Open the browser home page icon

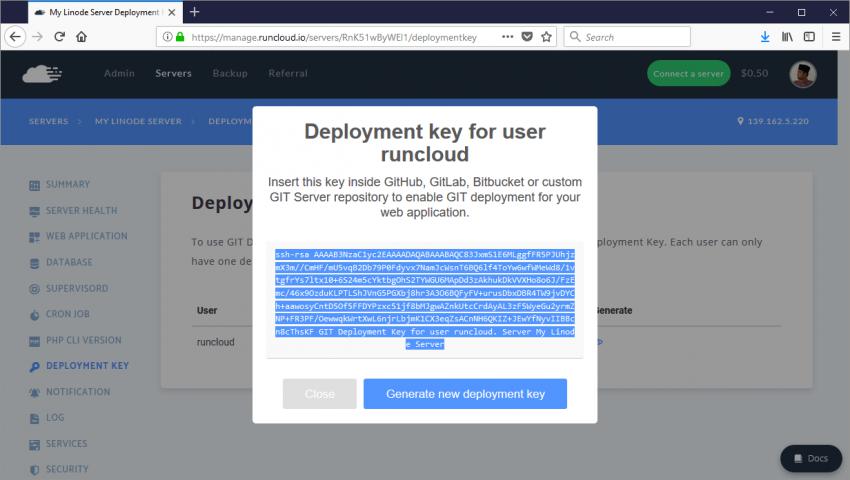coord(81,37)
